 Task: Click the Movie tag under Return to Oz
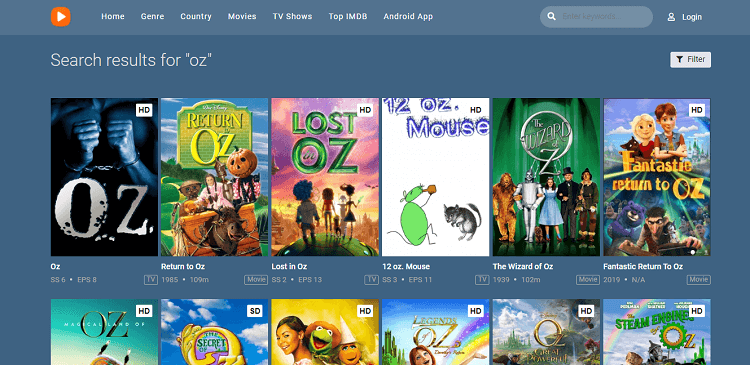[256, 280]
